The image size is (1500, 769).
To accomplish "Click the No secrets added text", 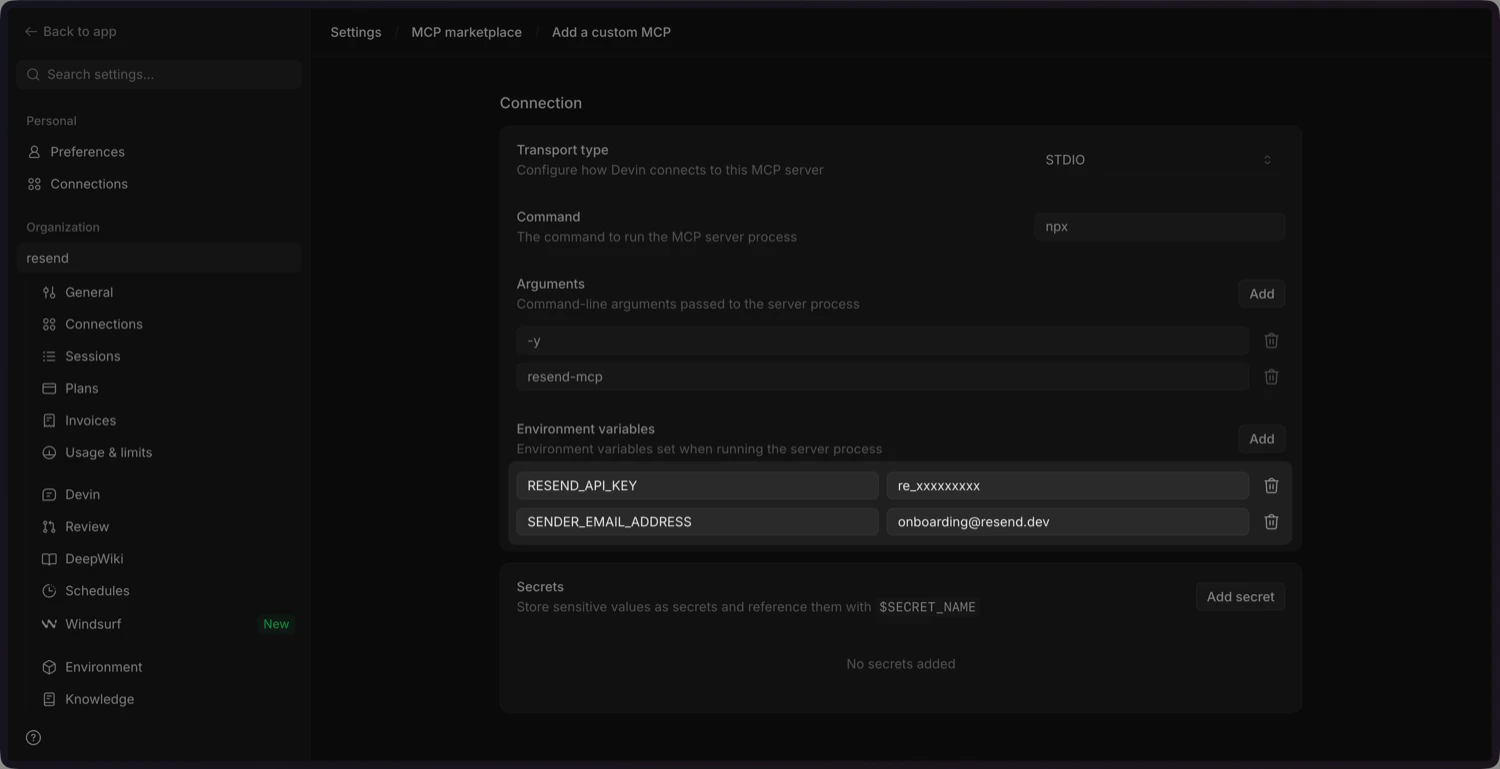I will pyautogui.click(x=900, y=664).
